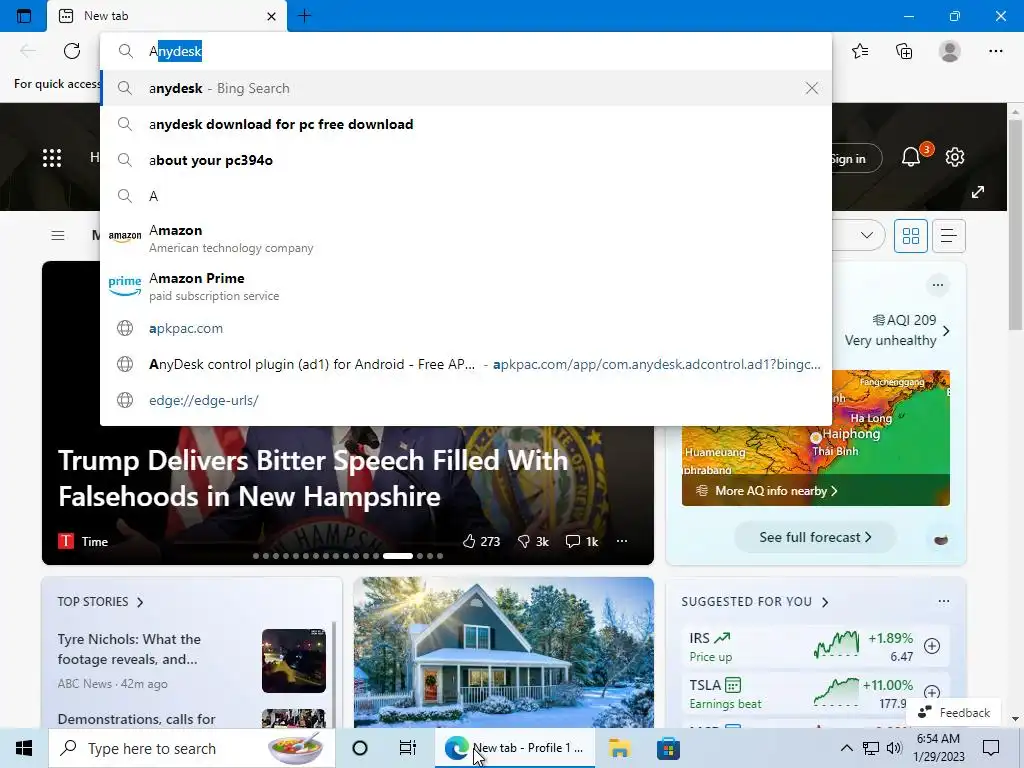Viewport: 1024px width, 768px height.
Task: Choose 'about your pc394o' suggestion
Action: [x=466, y=160]
